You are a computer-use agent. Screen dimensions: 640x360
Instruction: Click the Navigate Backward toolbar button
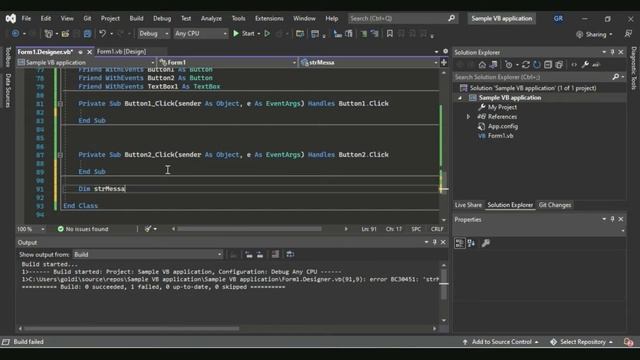[x=16, y=33]
